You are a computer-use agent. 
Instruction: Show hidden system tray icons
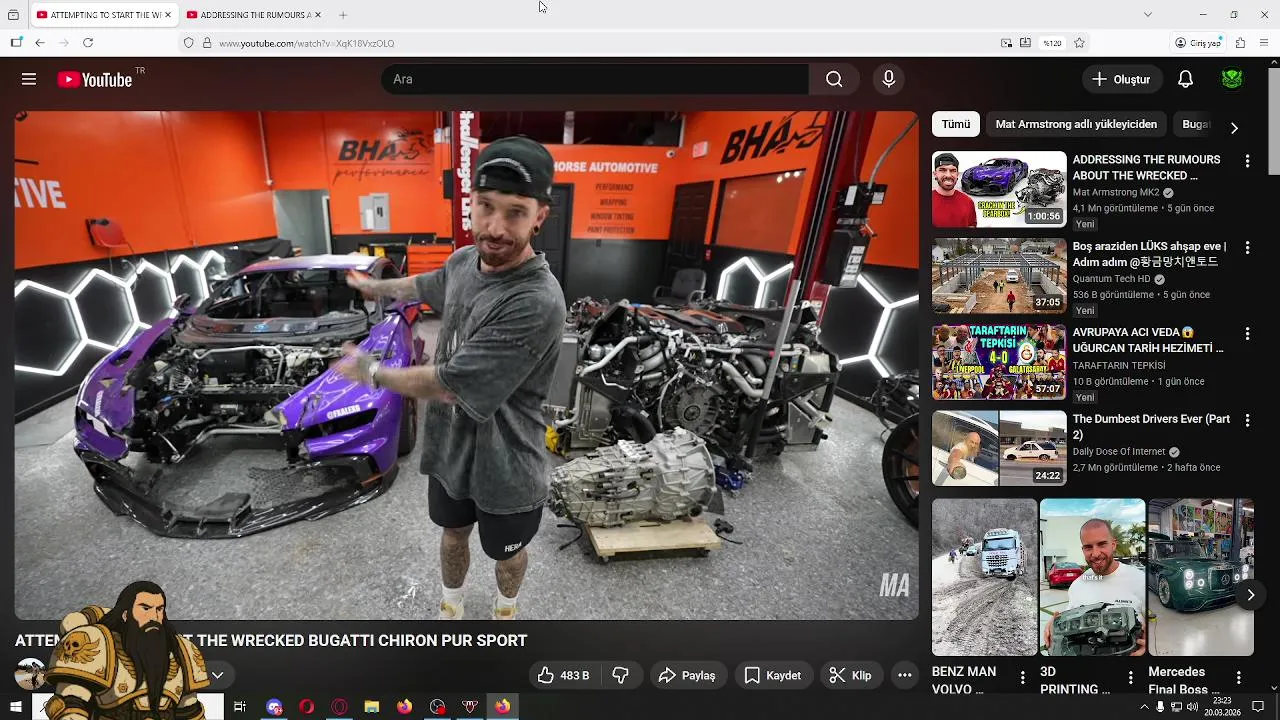(1144, 707)
